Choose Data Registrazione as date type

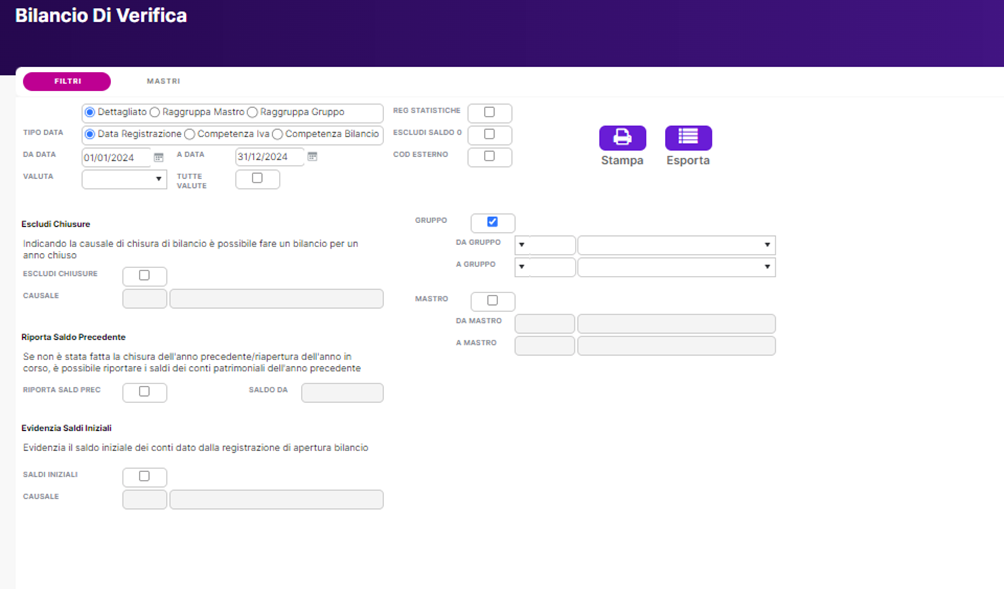click(x=90, y=134)
